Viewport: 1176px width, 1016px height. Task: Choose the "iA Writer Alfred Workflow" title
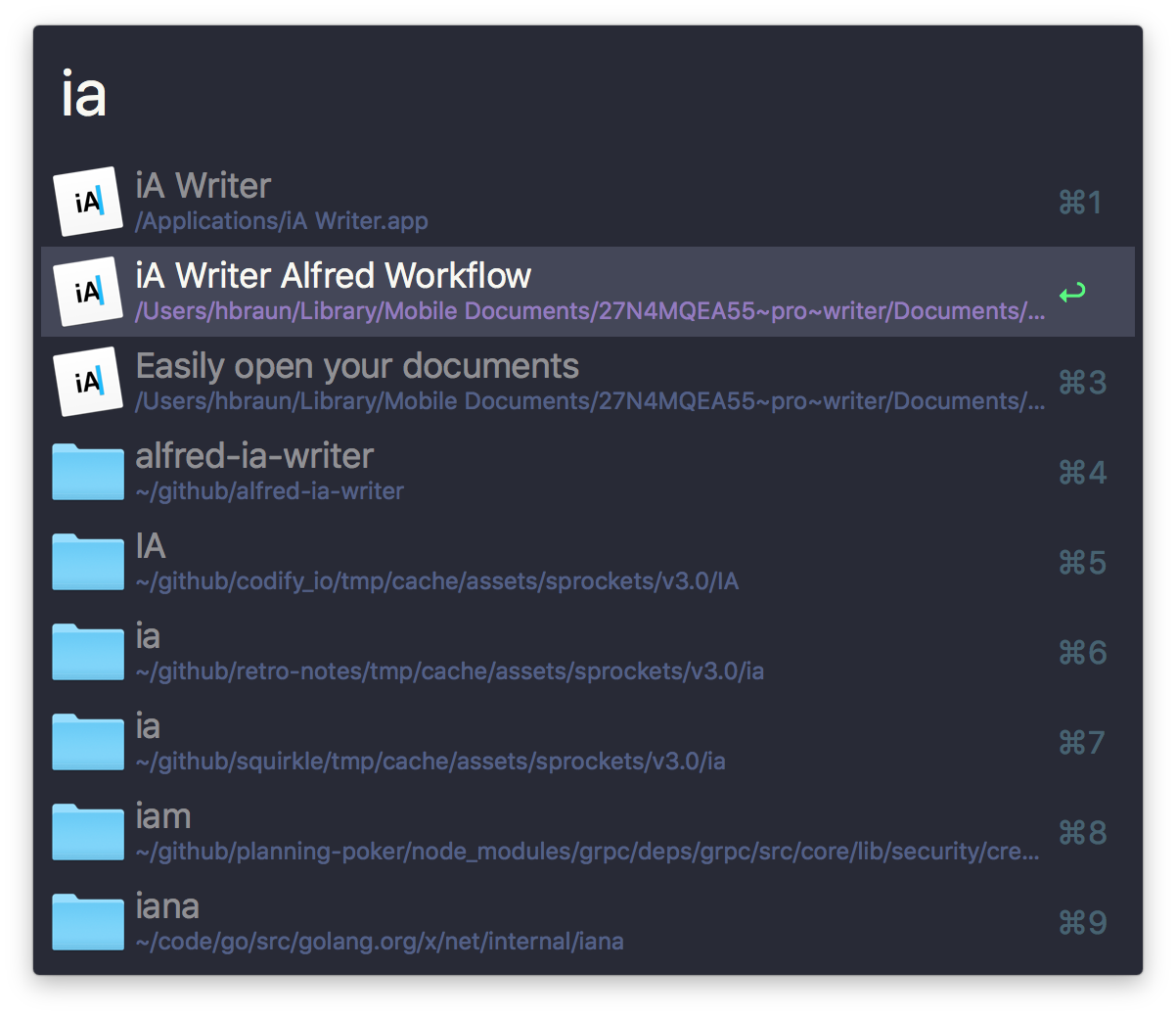pos(334,276)
